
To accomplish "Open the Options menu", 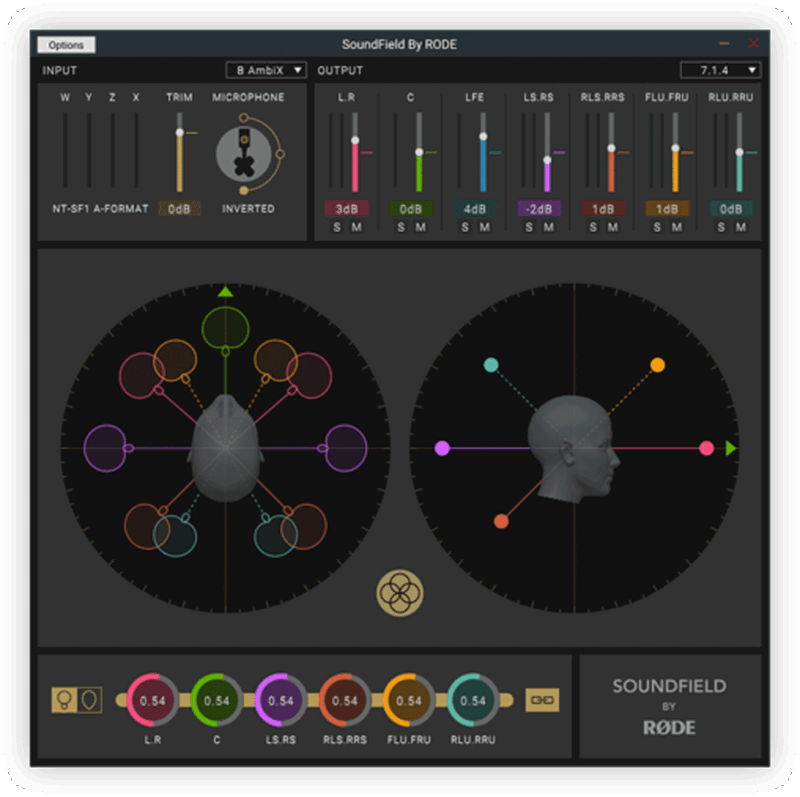I will point(66,45).
